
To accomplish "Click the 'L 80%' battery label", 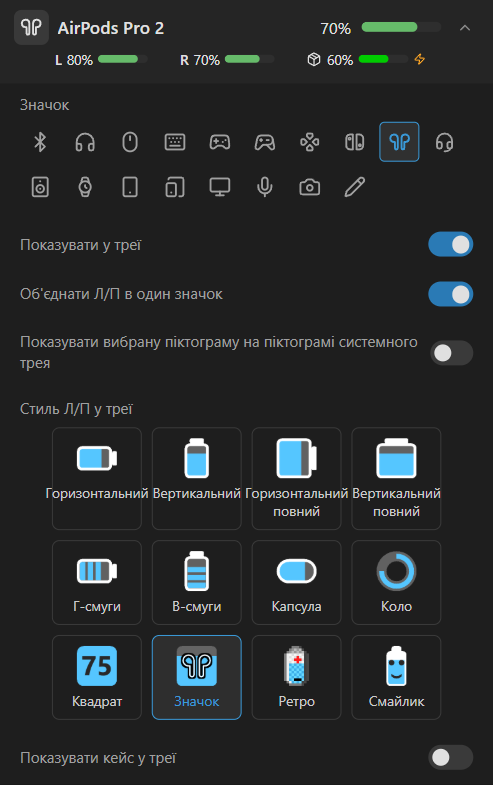I will point(74,60).
